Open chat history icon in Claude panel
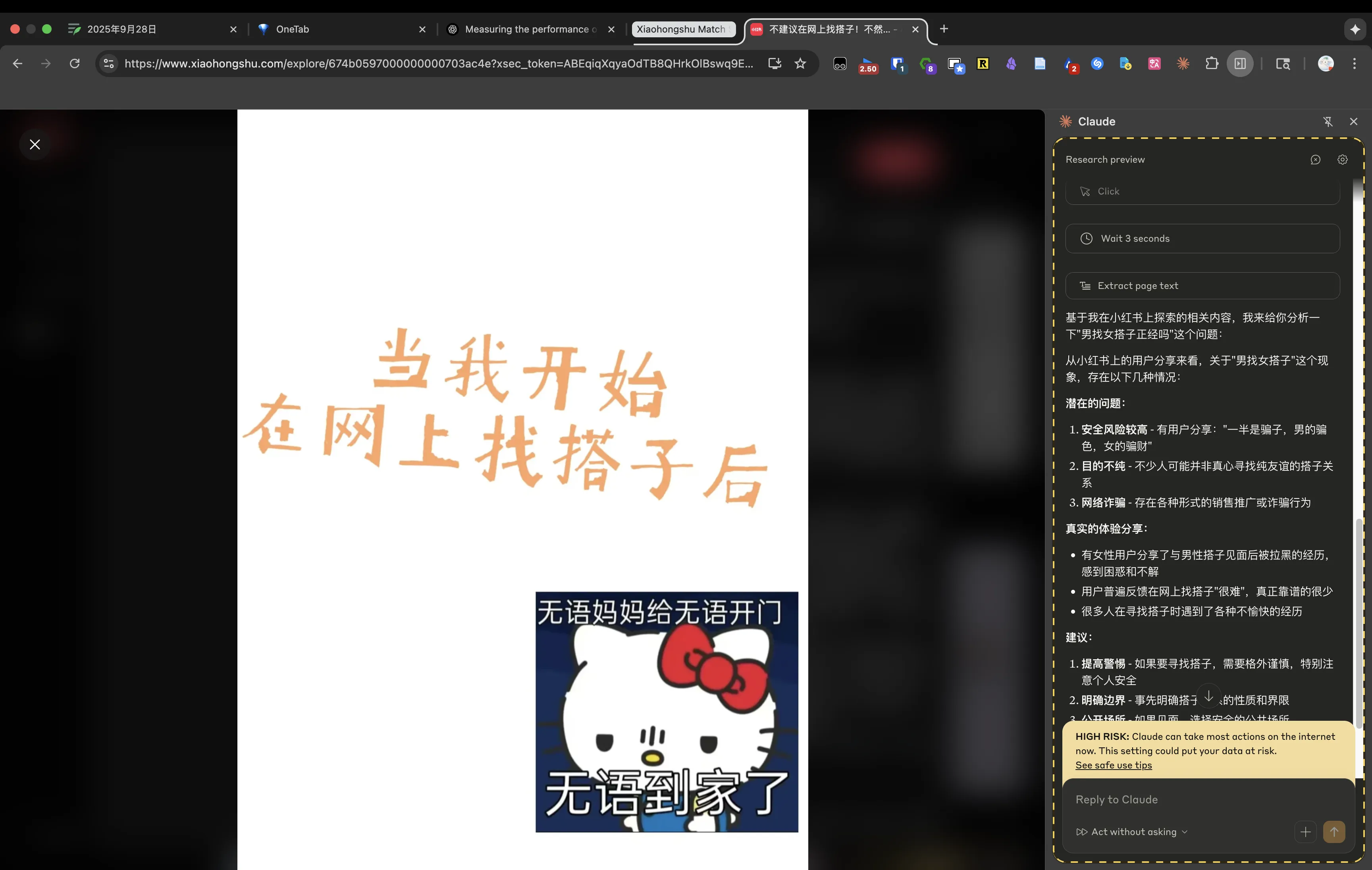The height and width of the screenshot is (870, 1372). coord(1315,160)
